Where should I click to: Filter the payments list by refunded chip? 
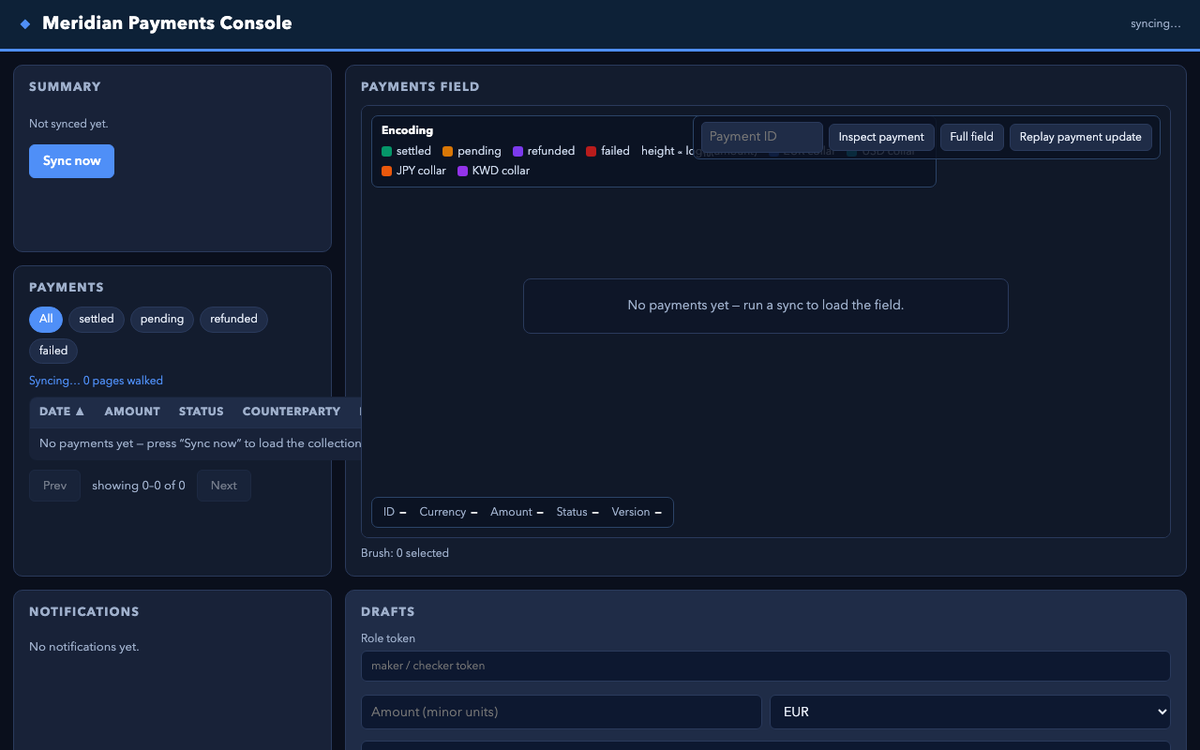pos(234,319)
